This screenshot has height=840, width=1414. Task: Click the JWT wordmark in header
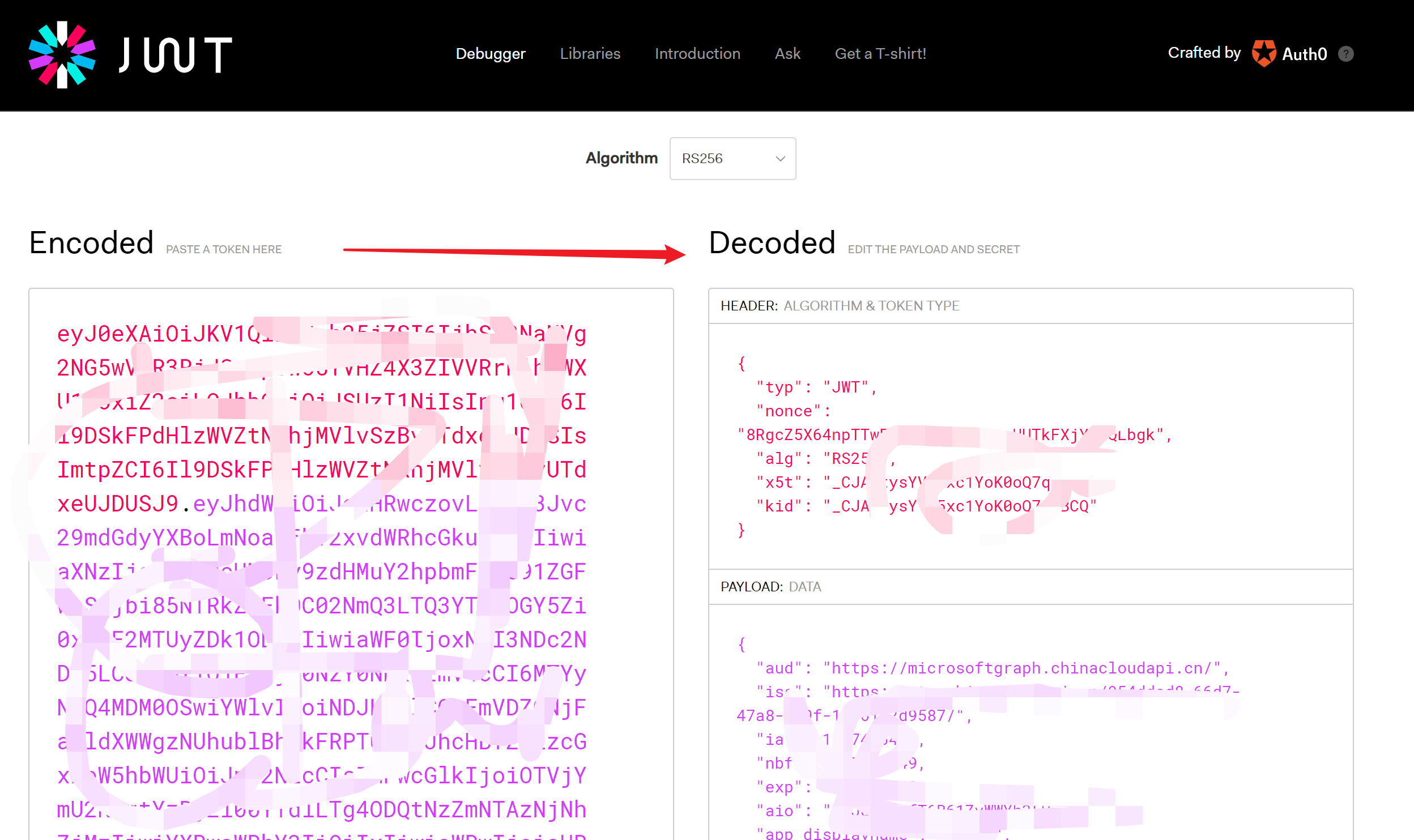[175, 55]
